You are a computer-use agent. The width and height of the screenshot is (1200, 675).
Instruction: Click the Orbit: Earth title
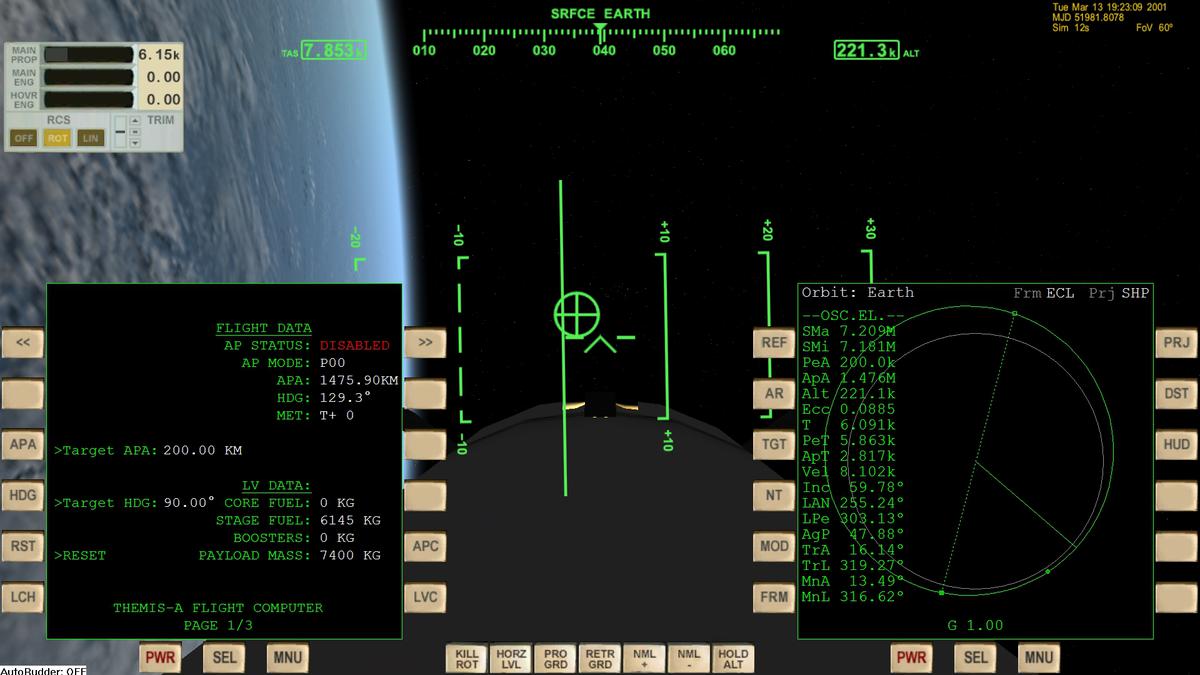tap(857, 293)
